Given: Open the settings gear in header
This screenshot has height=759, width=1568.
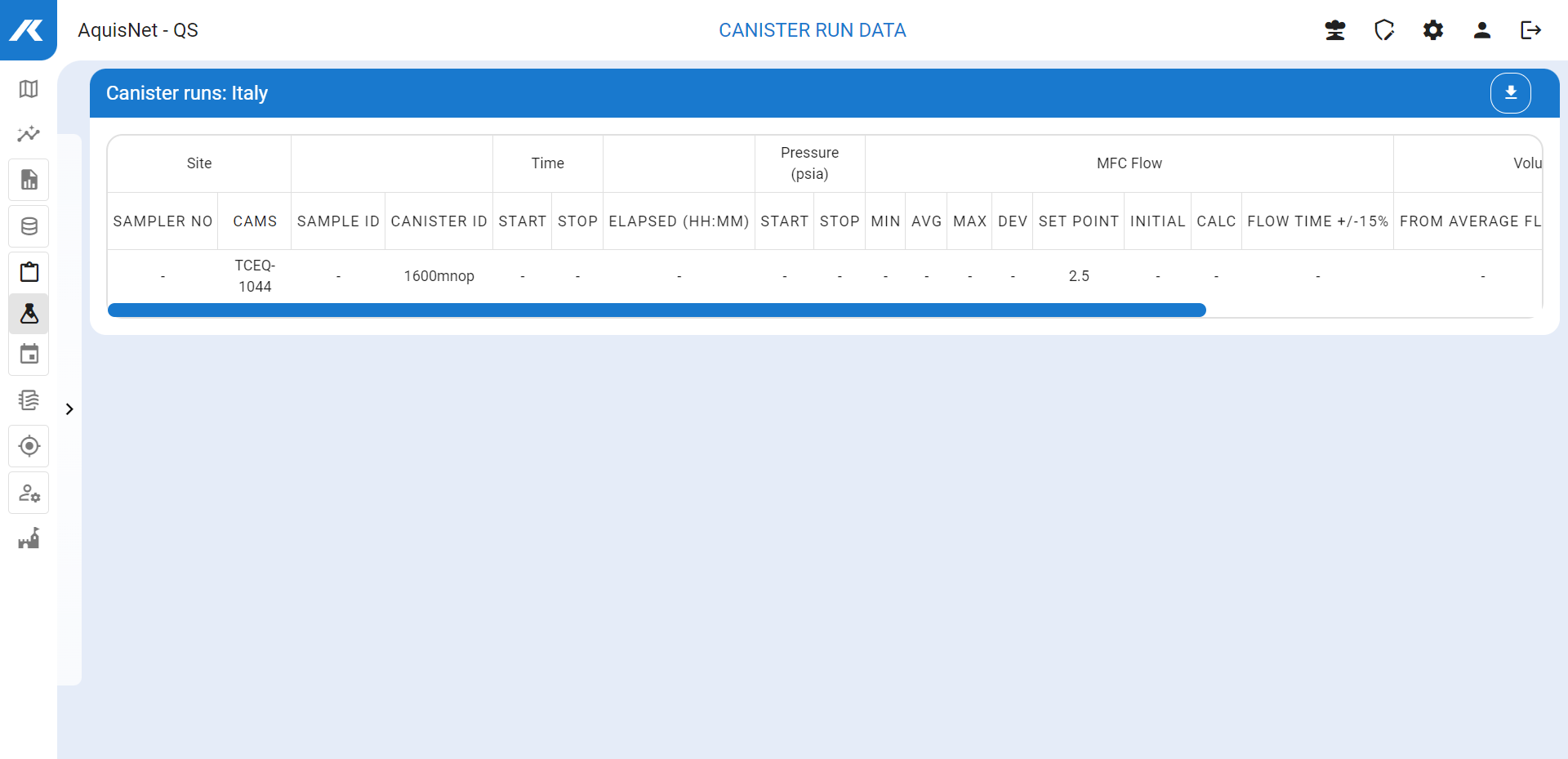Looking at the screenshot, I should click(1432, 30).
